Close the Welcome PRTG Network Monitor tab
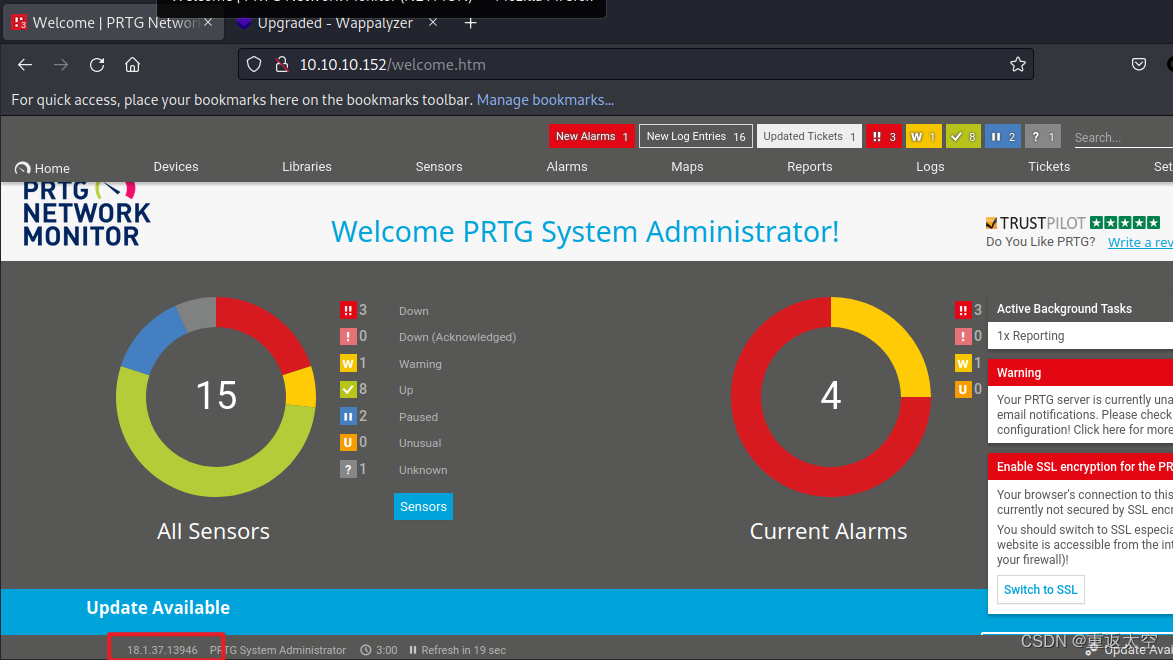This screenshot has height=660, width=1173. point(208,23)
